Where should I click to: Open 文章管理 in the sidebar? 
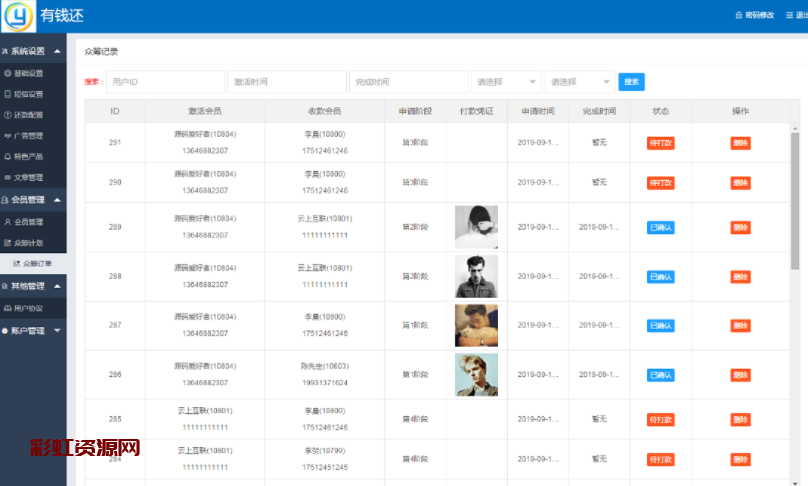(x=24, y=178)
